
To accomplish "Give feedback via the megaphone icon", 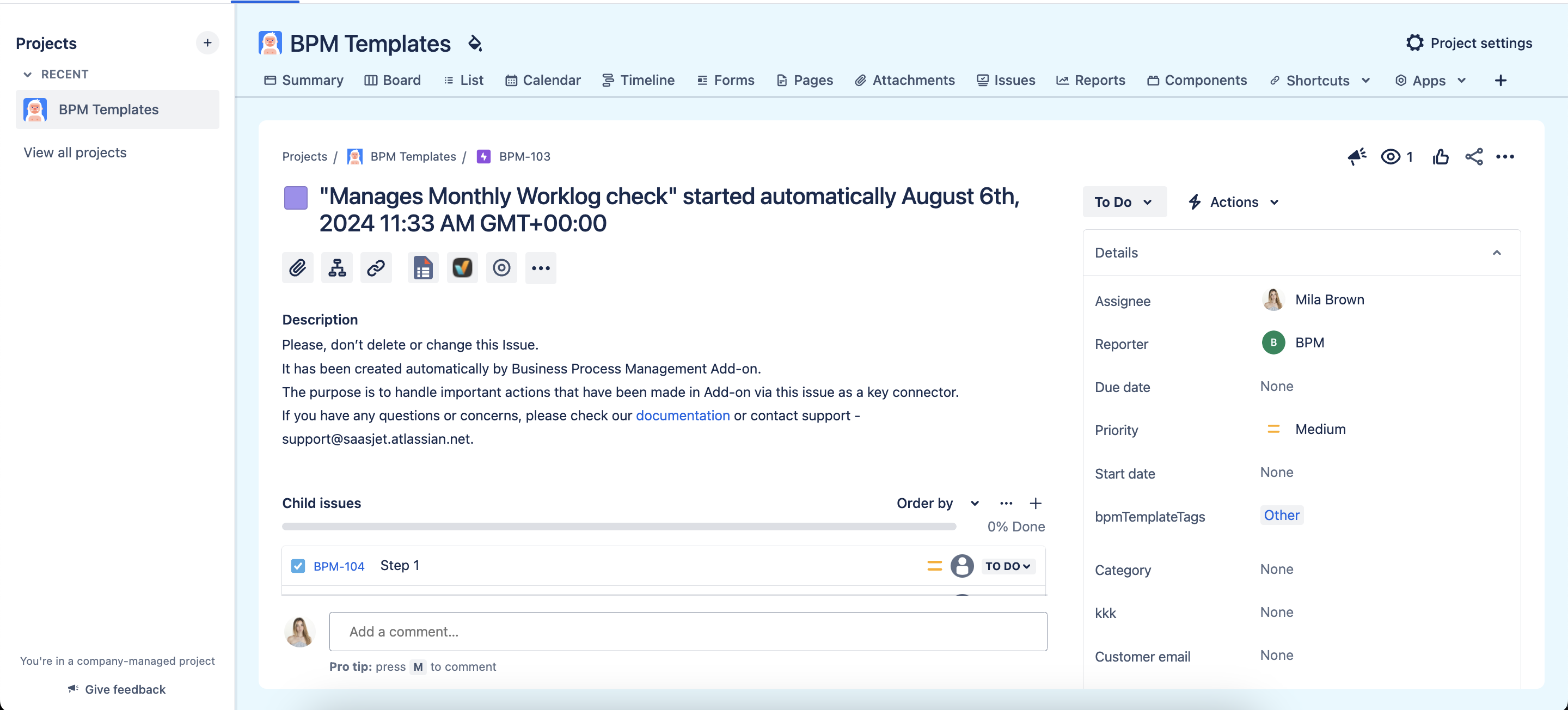I will (1356, 156).
